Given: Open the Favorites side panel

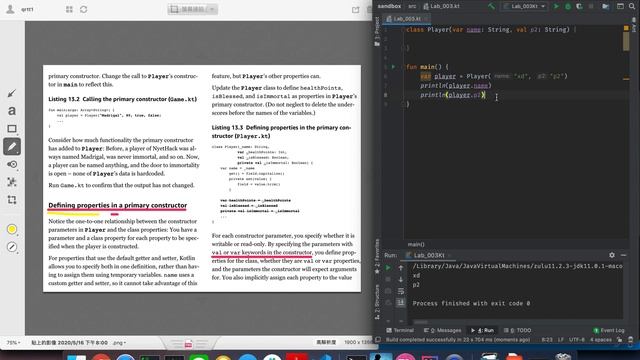Looking at the screenshot, I should (x=377, y=256).
